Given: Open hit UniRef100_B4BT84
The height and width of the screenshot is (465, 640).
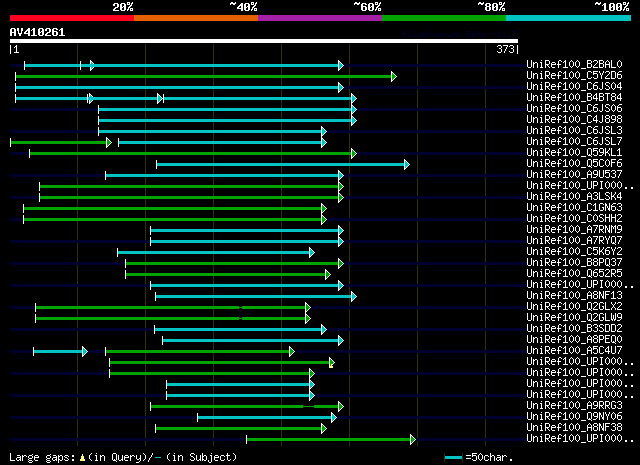Looking at the screenshot, I should coord(574,98).
